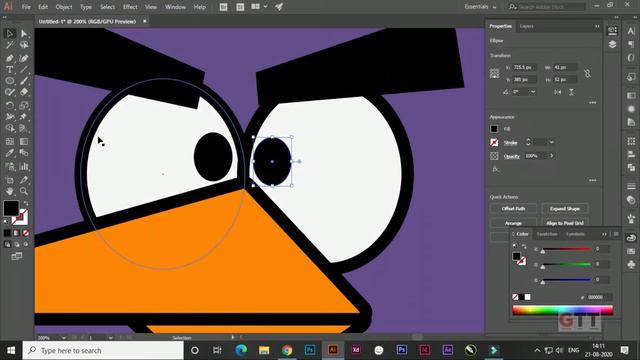Select the Pen tool
640x360 pixels.
point(10,58)
